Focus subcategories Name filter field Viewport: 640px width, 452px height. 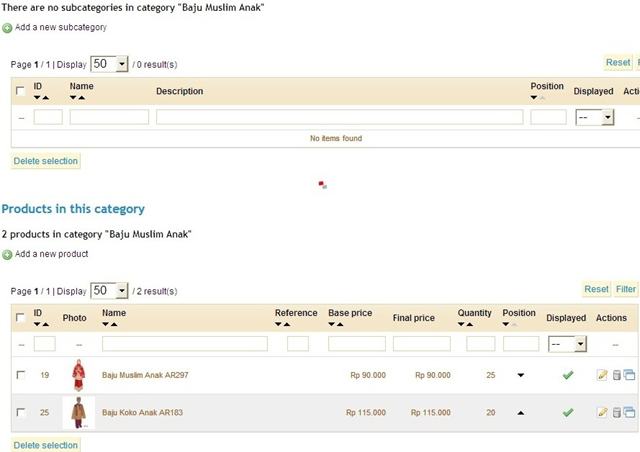point(109,117)
